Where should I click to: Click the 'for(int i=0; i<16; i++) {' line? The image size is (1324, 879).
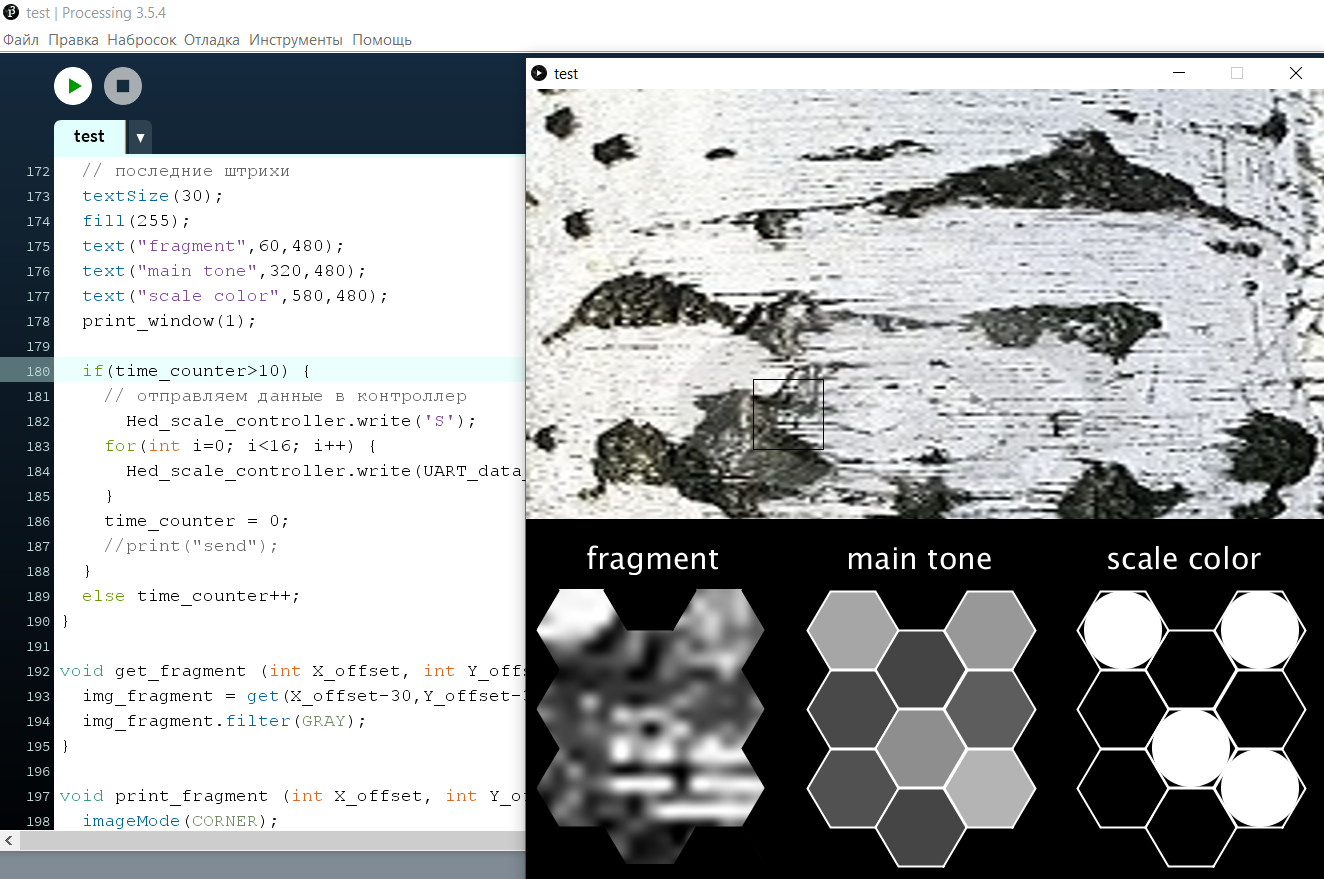tap(241, 446)
